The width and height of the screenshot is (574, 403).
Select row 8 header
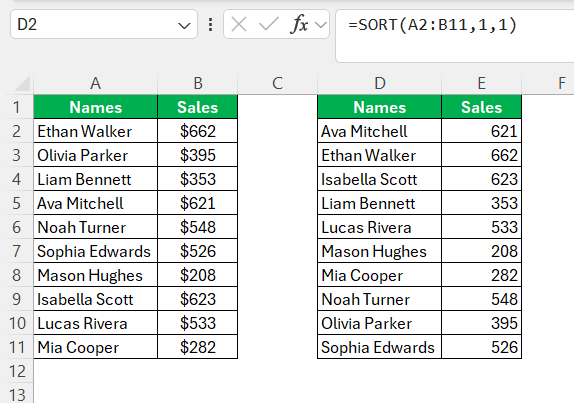coord(16,275)
